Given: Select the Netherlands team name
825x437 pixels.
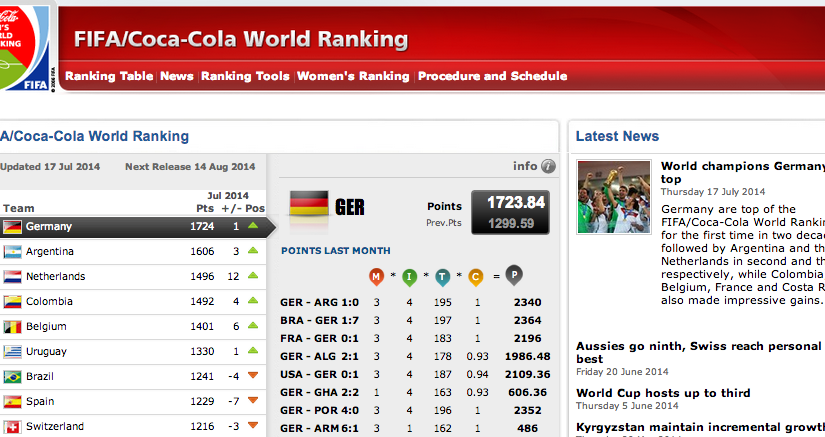Looking at the screenshot, I should [x=56, y=277].
